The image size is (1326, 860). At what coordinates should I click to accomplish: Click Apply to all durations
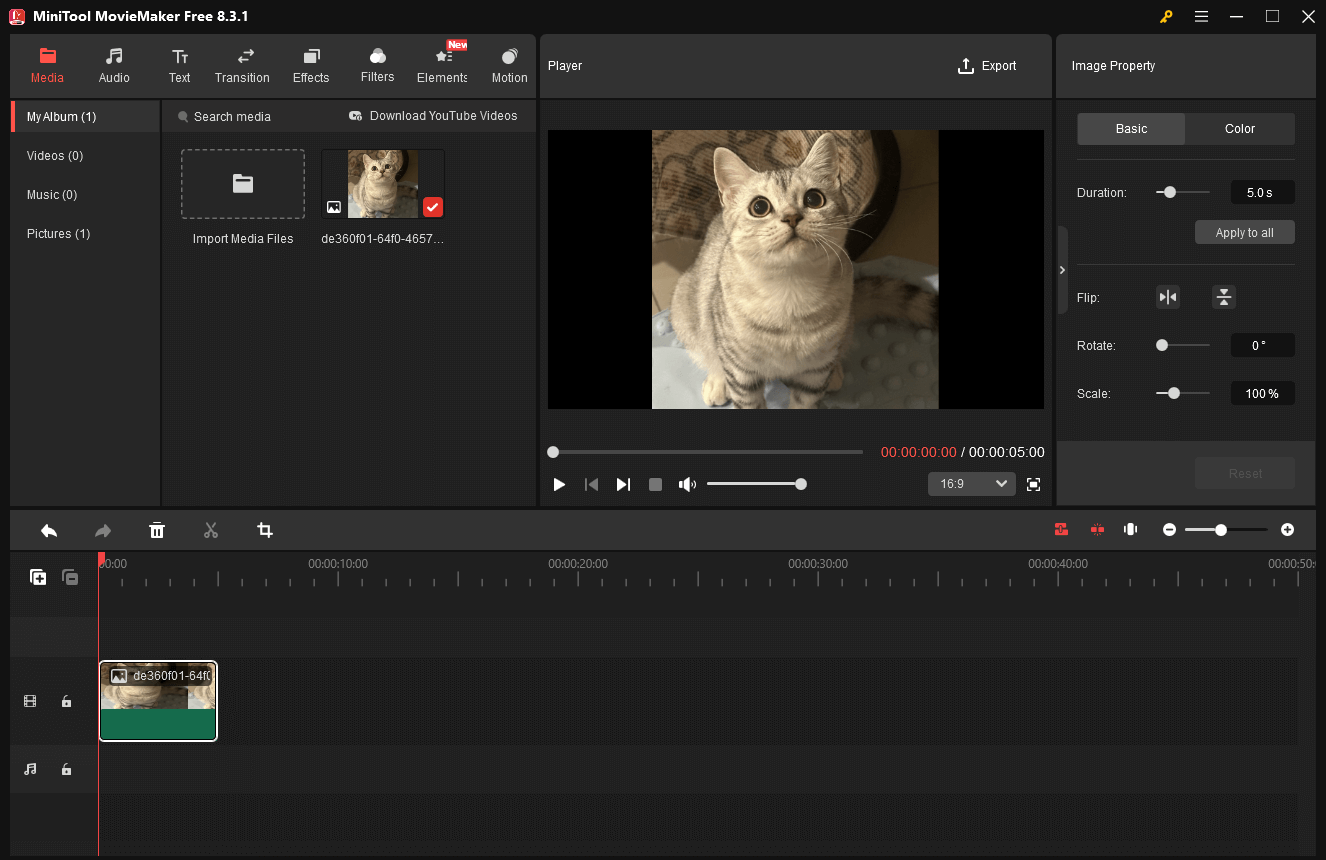pyautogui.click(x=1244, y=231)
